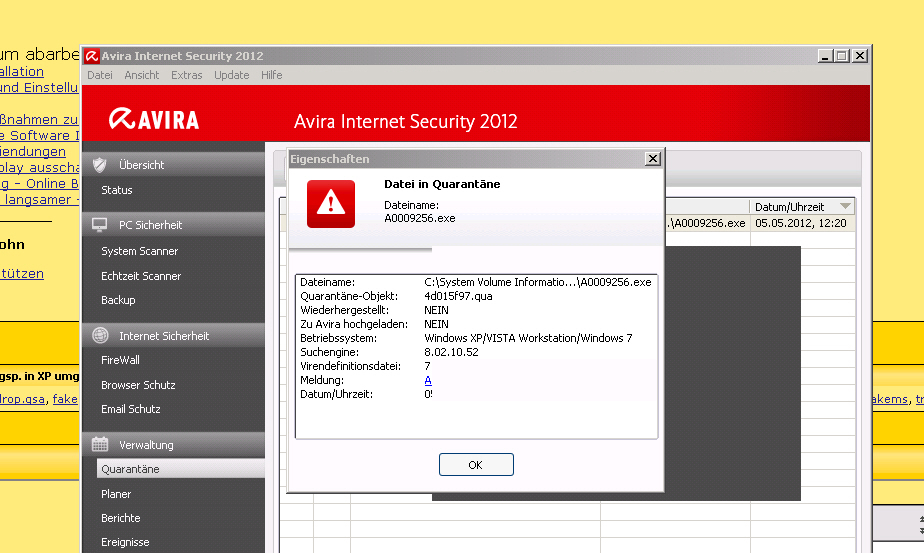Screen dimensions: 924x553
Task: Open Planer in sidebar
Action: [x=116, y=494]
